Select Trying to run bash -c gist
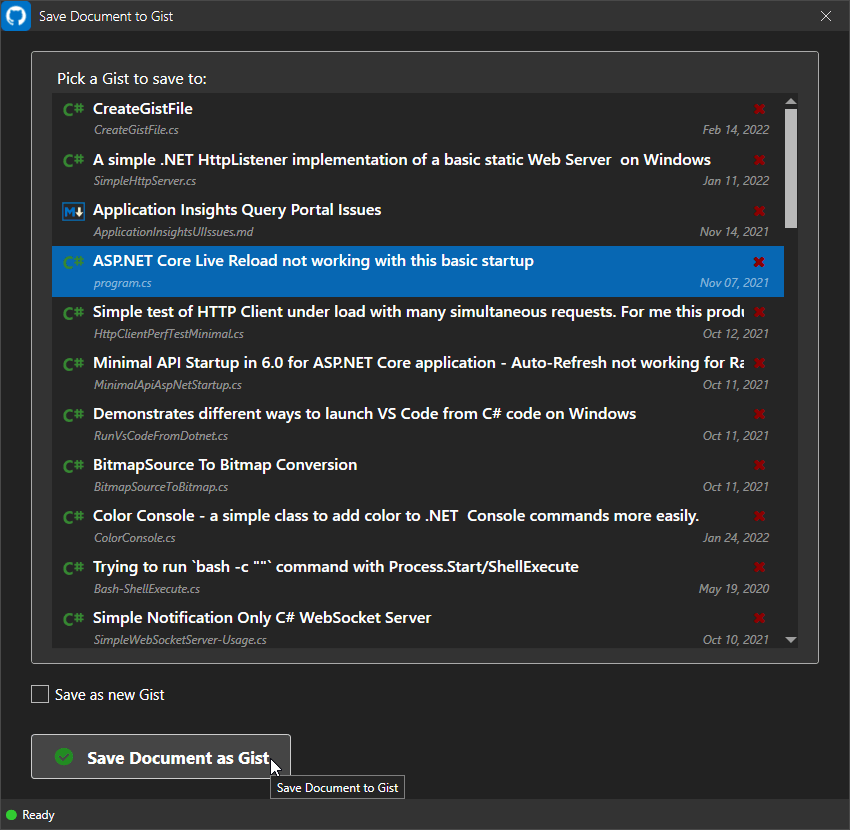This screenshot has width=850, height=830. pos(336,567)
